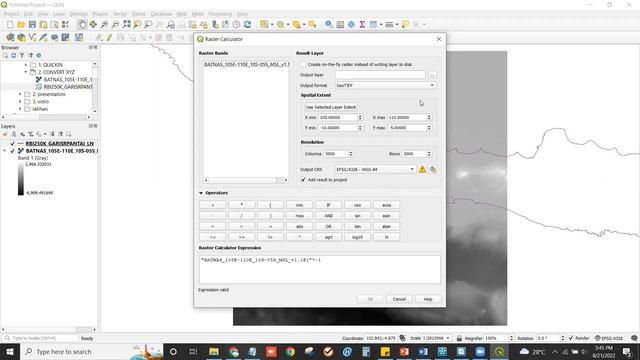
Task: Select BATNAS band in Raster Bands list
Action: click(x=247, y=64)
